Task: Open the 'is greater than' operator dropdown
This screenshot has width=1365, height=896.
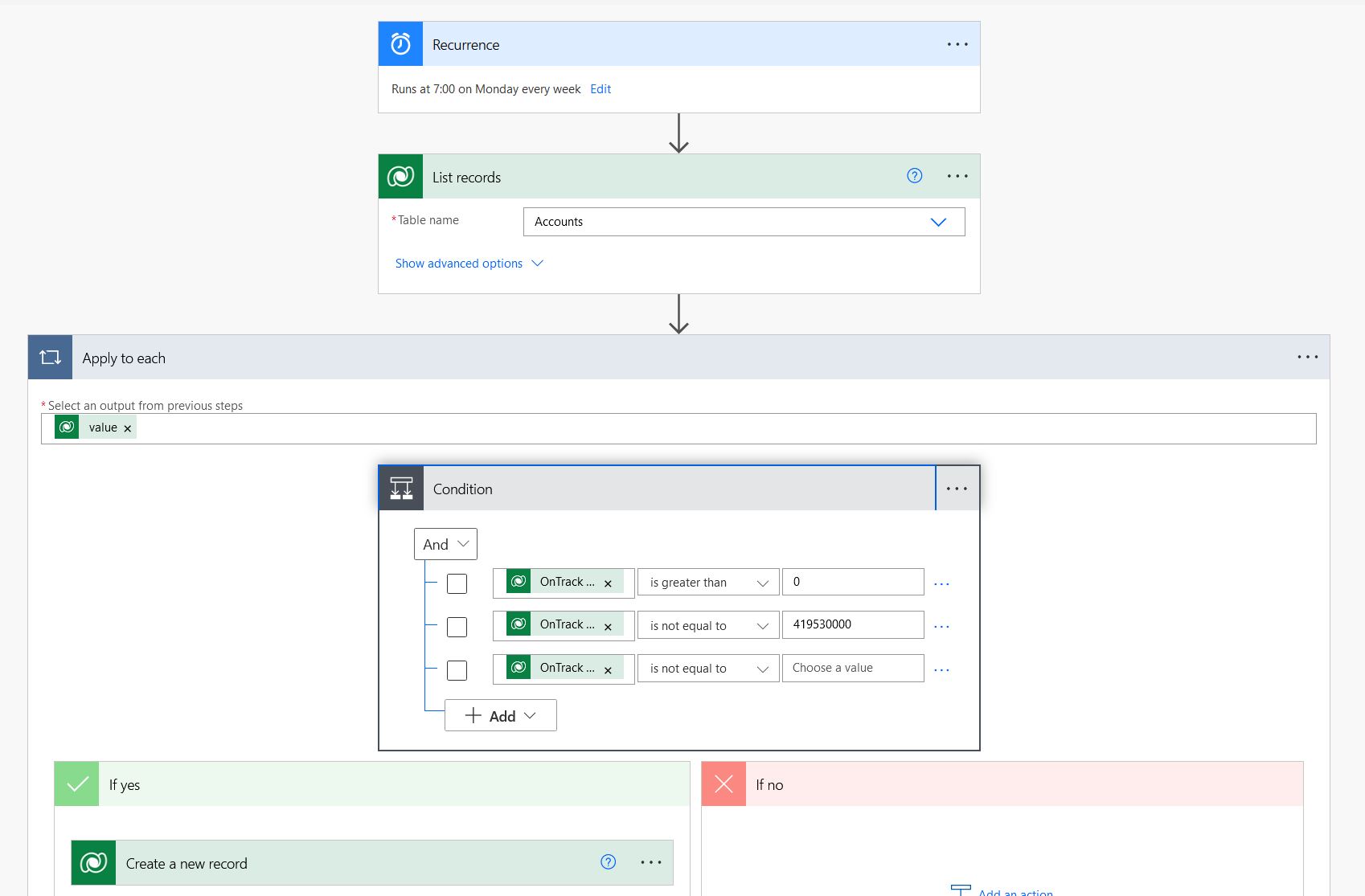Action: pos(708,583)
